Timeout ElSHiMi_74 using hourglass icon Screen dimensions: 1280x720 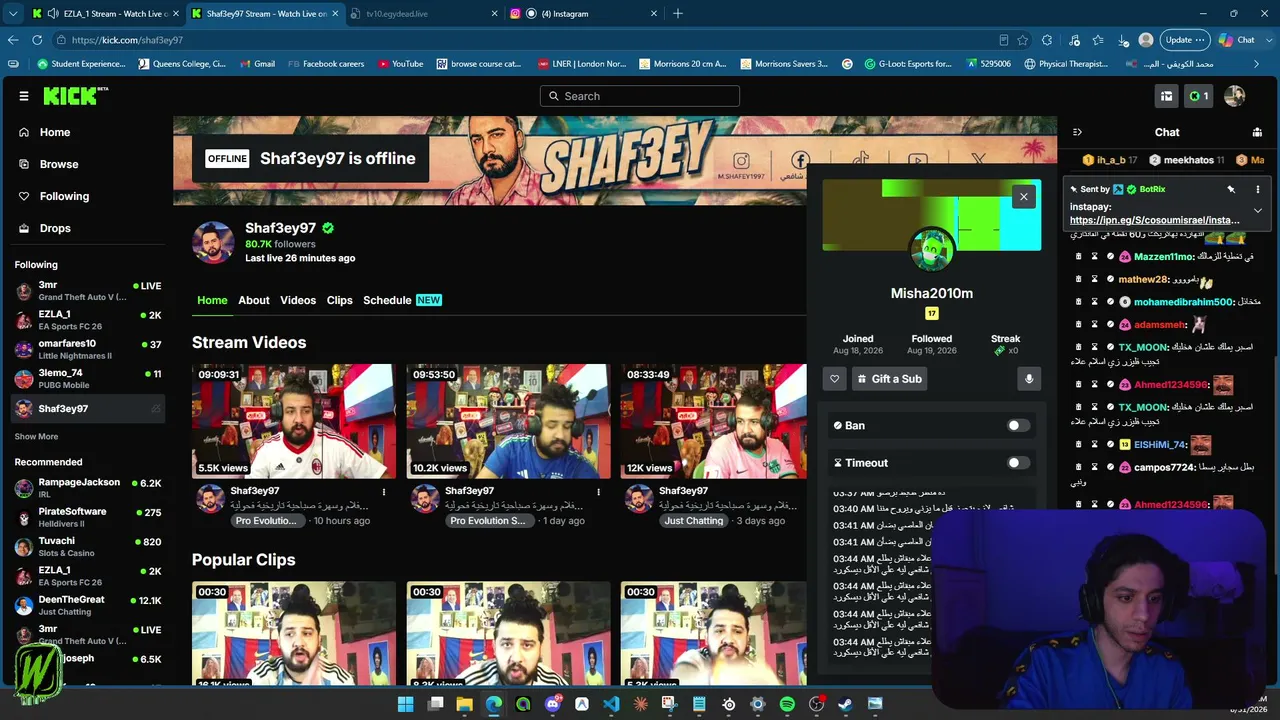[1094, 445]
